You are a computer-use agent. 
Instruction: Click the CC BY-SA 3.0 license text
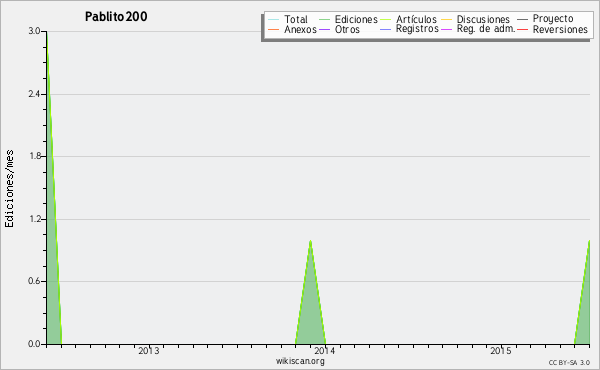pyautogui.click(x=569, y=362)
